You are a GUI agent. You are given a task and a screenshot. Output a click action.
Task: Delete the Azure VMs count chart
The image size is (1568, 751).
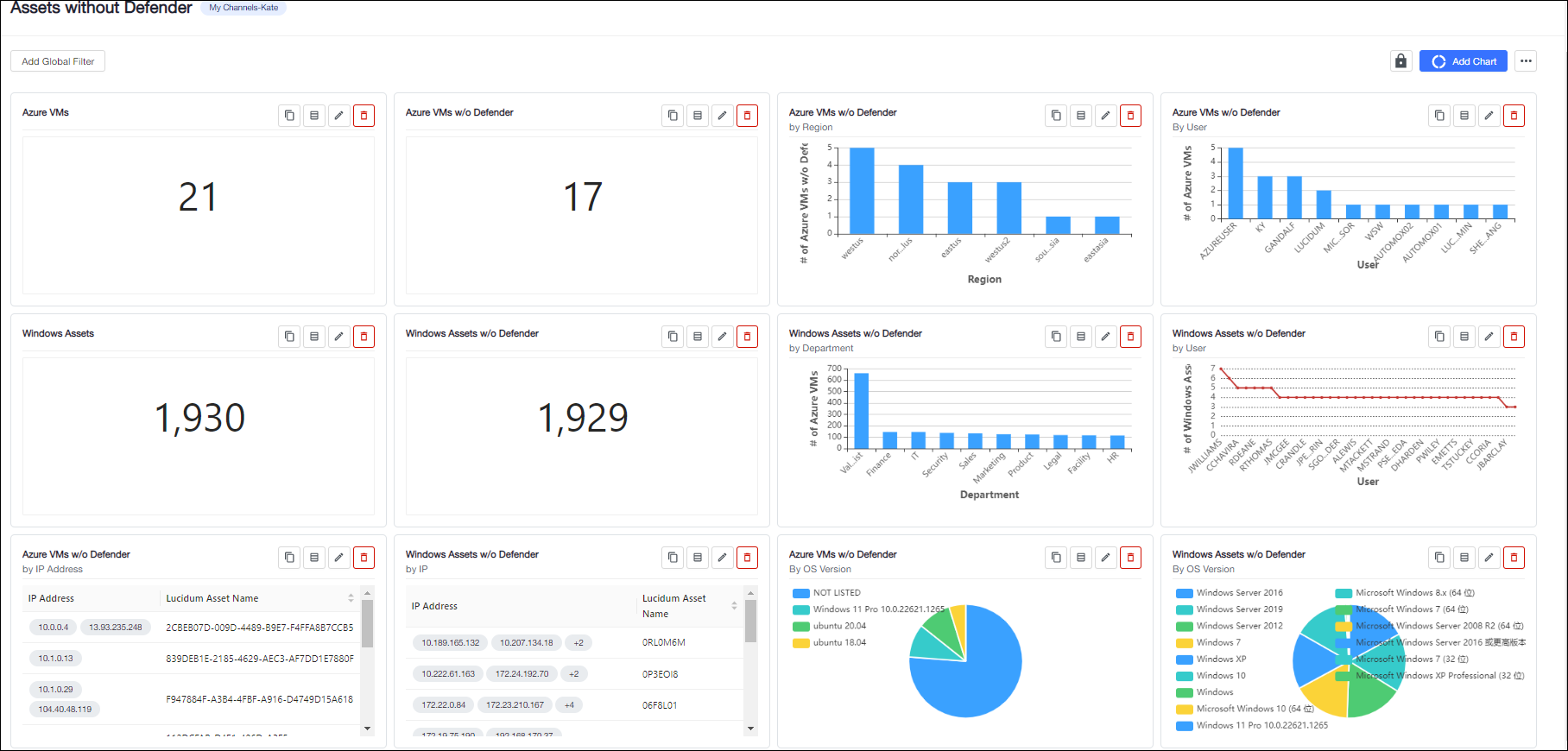click(364, 116)
